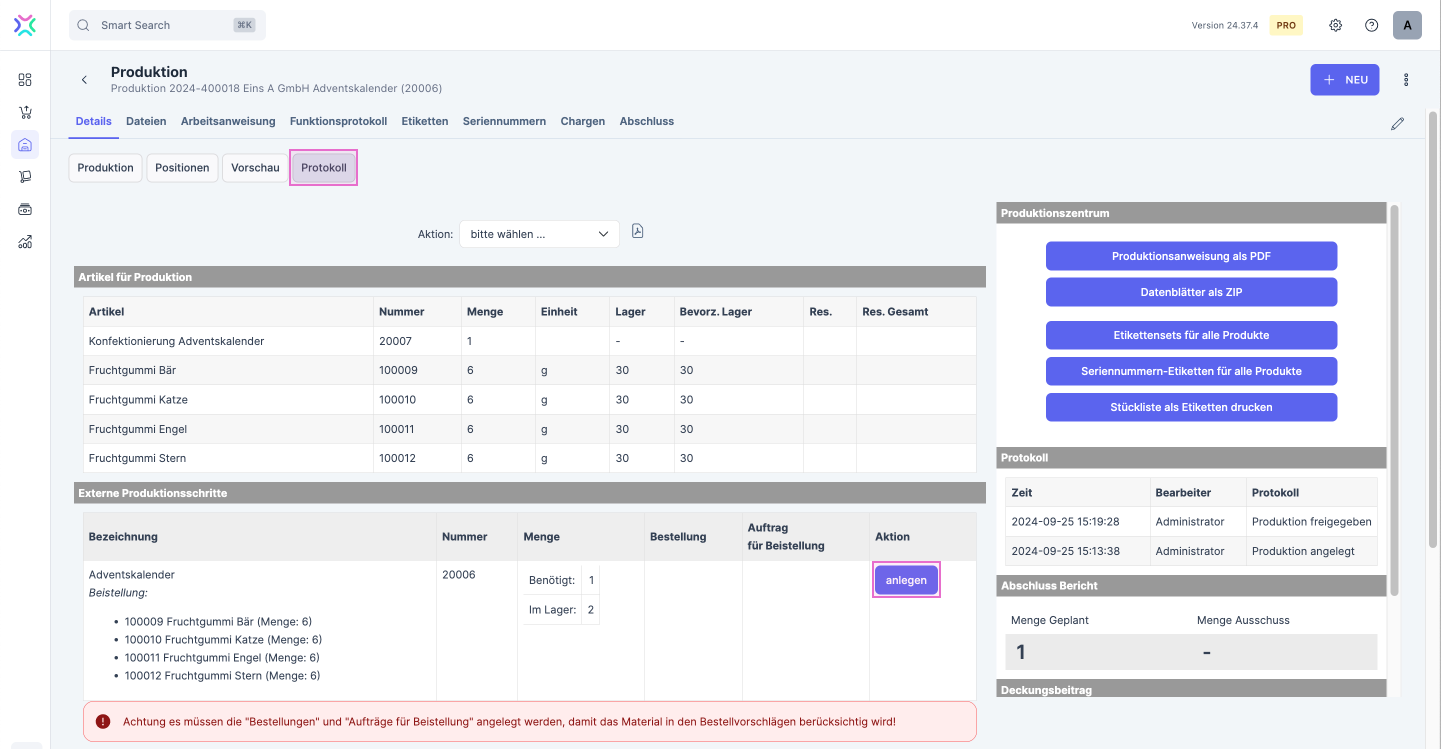Select the Positionen sub-tab

pyautogui.click(x=182, y=168)
